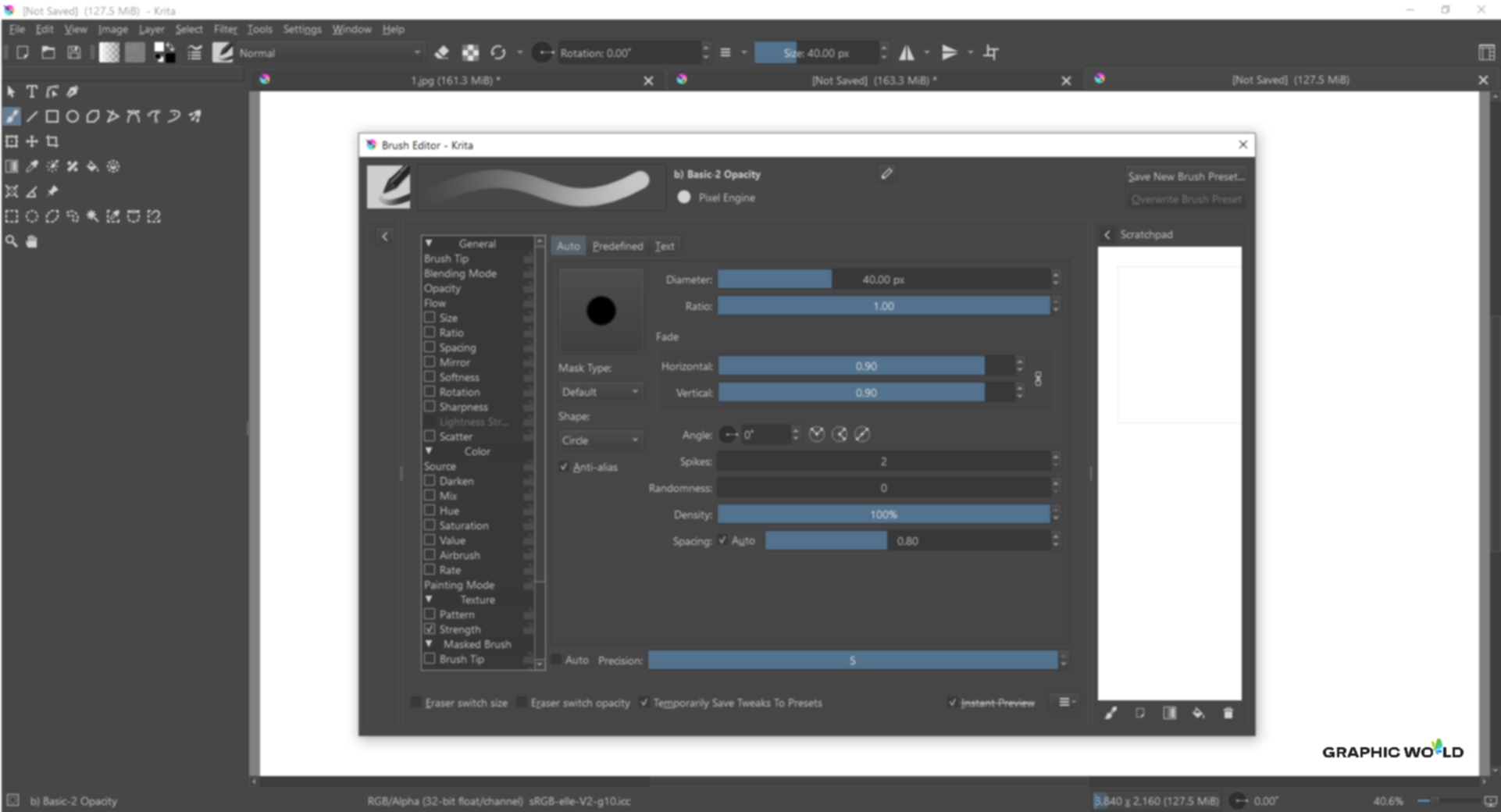Choose the Rectangular Selection tool
The width and height of the screenshot is (1501, 812).
point(12,217)
